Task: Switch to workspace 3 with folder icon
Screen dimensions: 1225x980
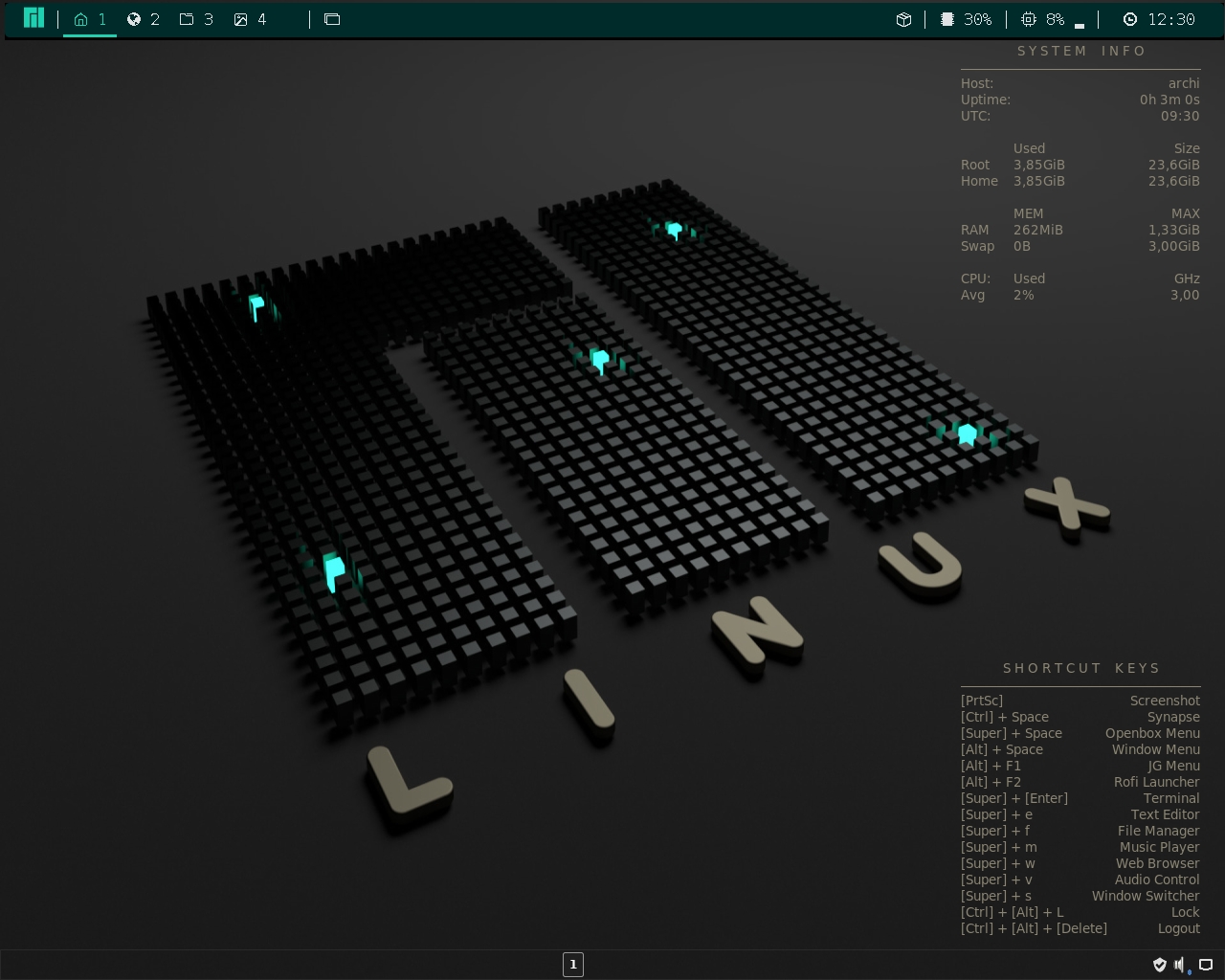Action: coord(196,19)
